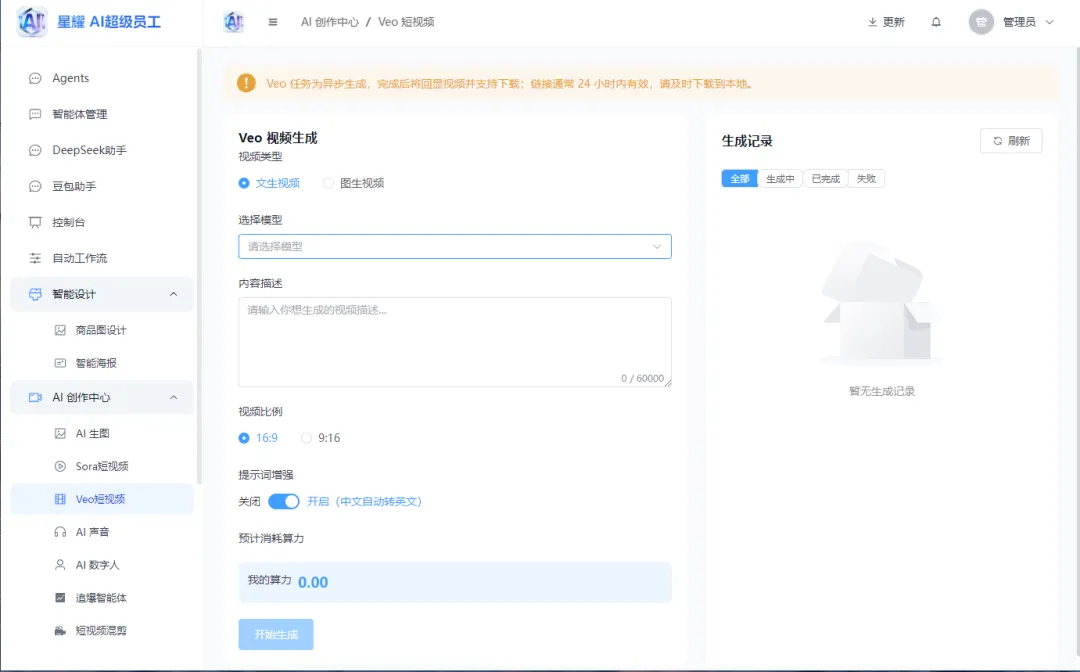Open the 选择模型 dropdown
This screenshot has width=1080, height=672.
tap(455, 245)
